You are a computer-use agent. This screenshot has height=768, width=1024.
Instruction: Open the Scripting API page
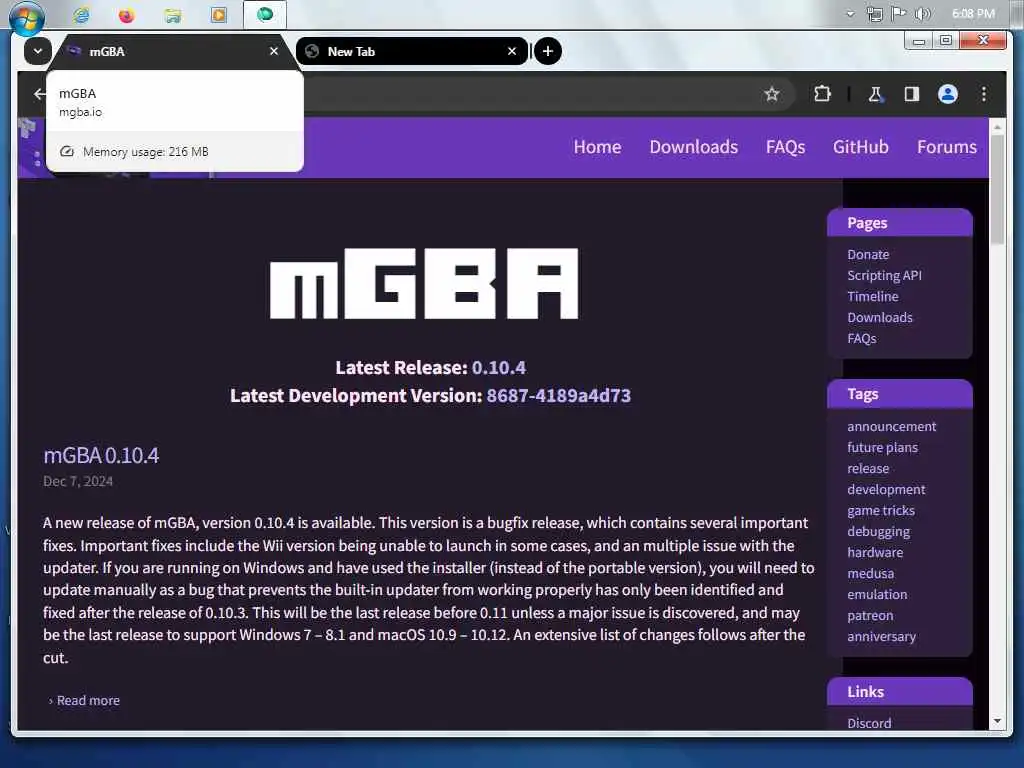pos(884,275)
